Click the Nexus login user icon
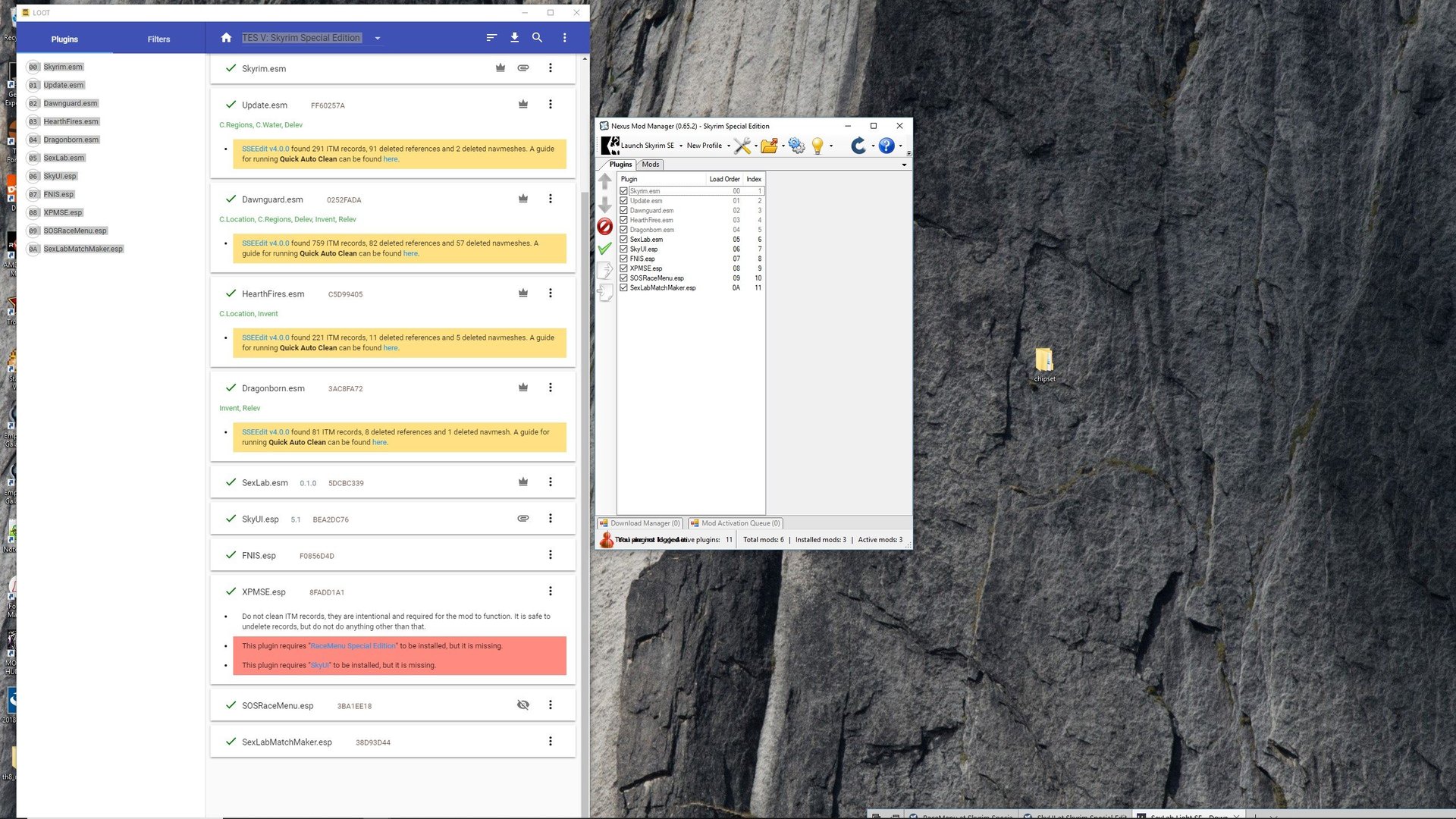1456x819 pixels. click(606, 539)
